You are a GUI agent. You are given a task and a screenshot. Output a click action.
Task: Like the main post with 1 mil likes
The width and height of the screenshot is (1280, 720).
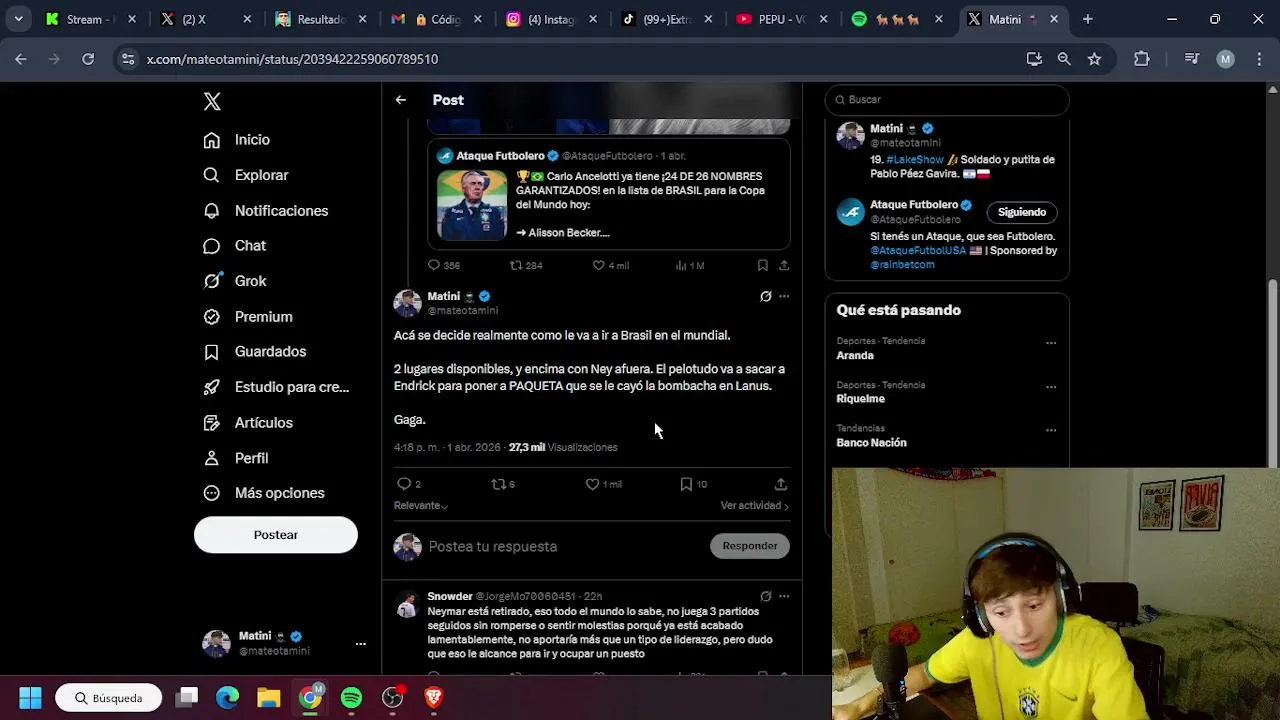(592, 484)
